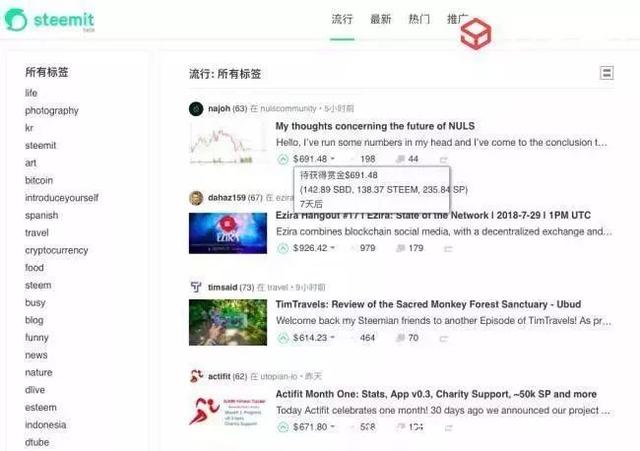This screenshot has width=640, height=451.
Task: Upvote the Actifit Month One post
Action: click(283, 427)
